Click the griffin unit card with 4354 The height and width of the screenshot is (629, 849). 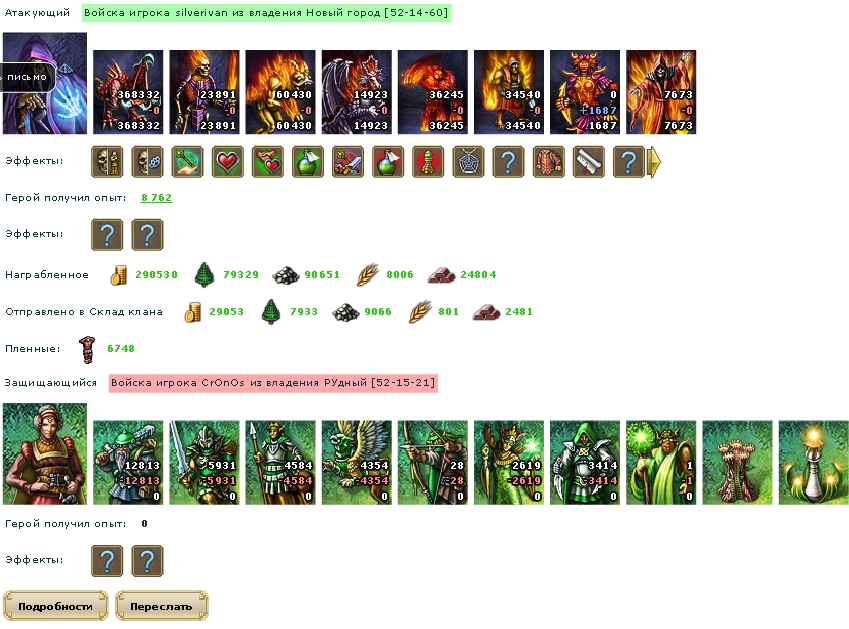click(357, 463)
